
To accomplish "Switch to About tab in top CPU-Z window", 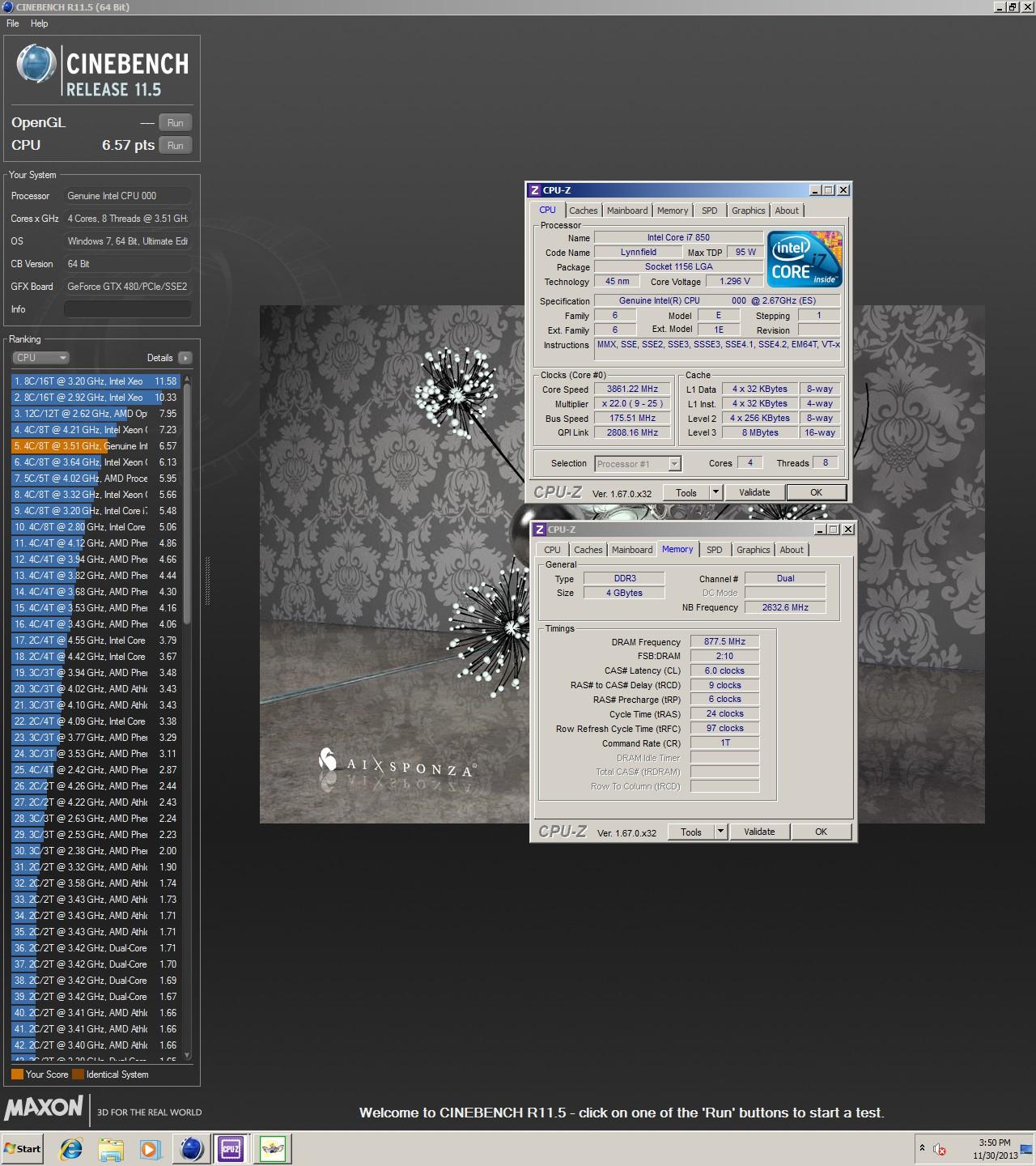I will click(x=787, y=211).
